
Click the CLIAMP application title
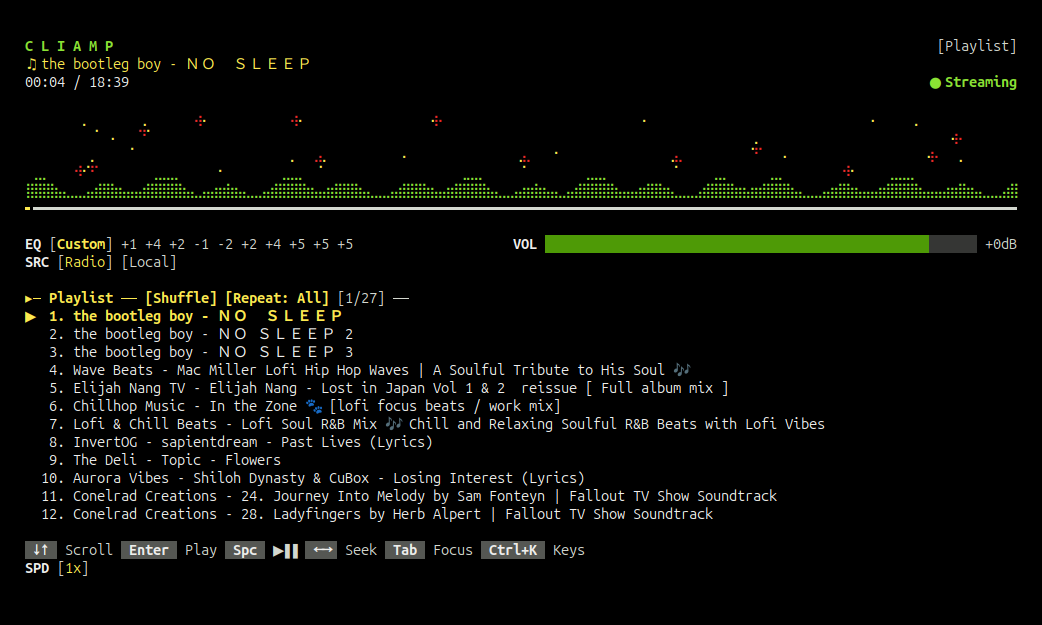(69, 46)
